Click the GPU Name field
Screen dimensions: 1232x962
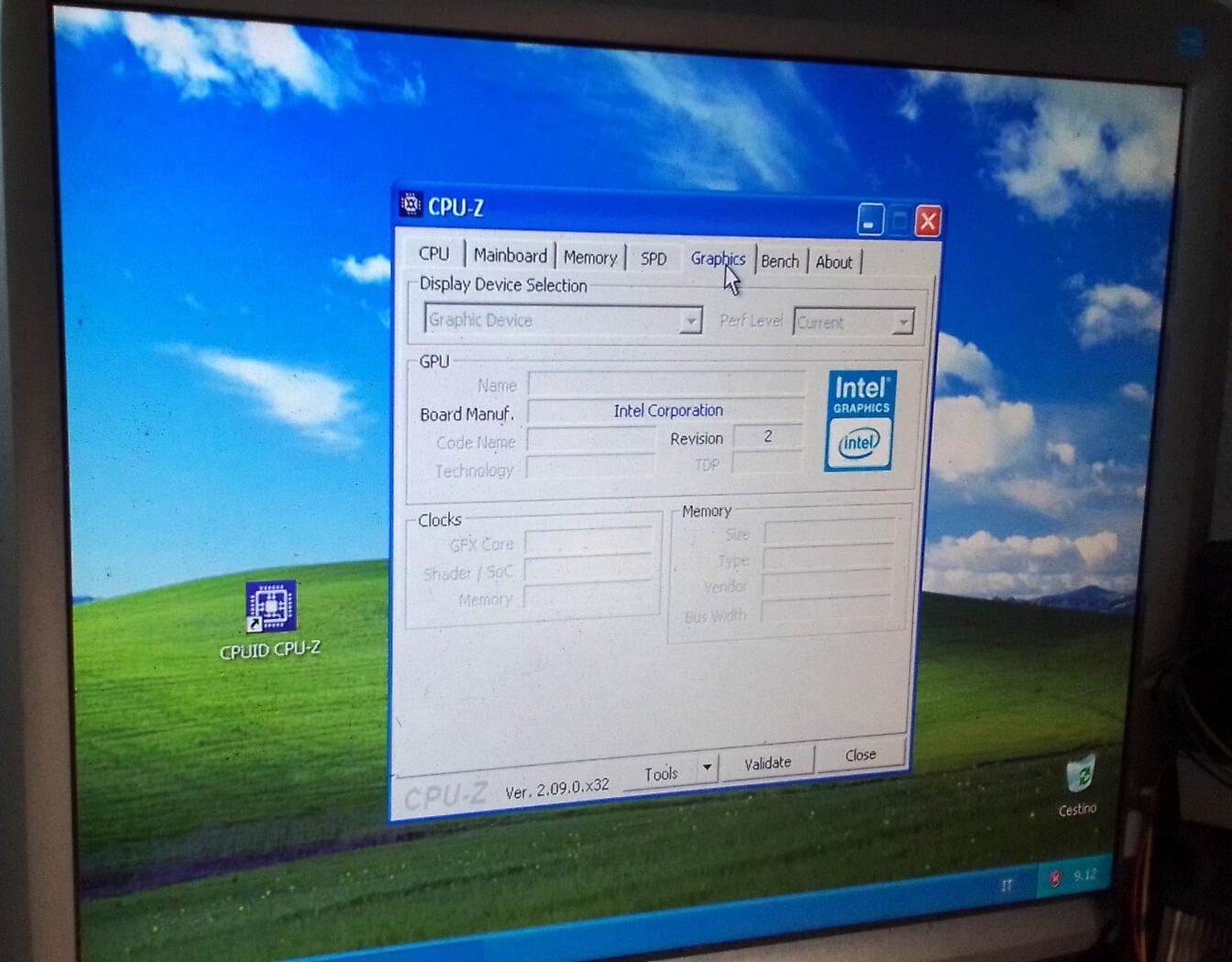tap(666, 384)
